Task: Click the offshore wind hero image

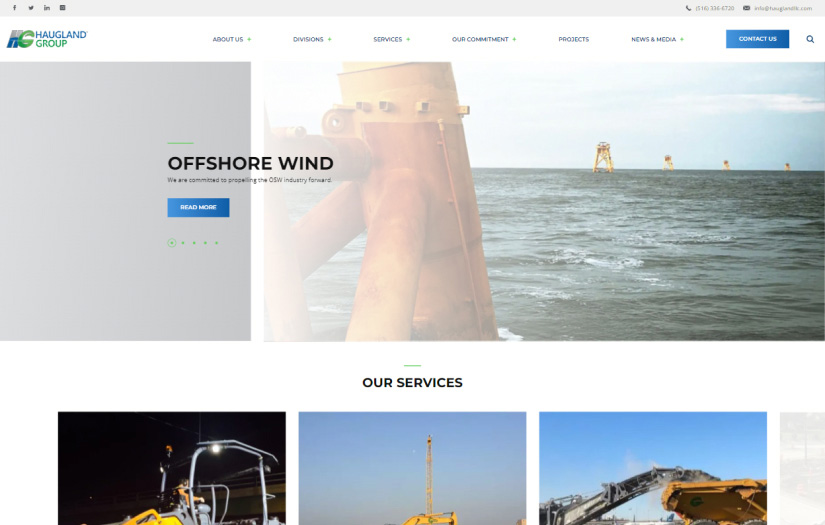Action: (544, 201)
